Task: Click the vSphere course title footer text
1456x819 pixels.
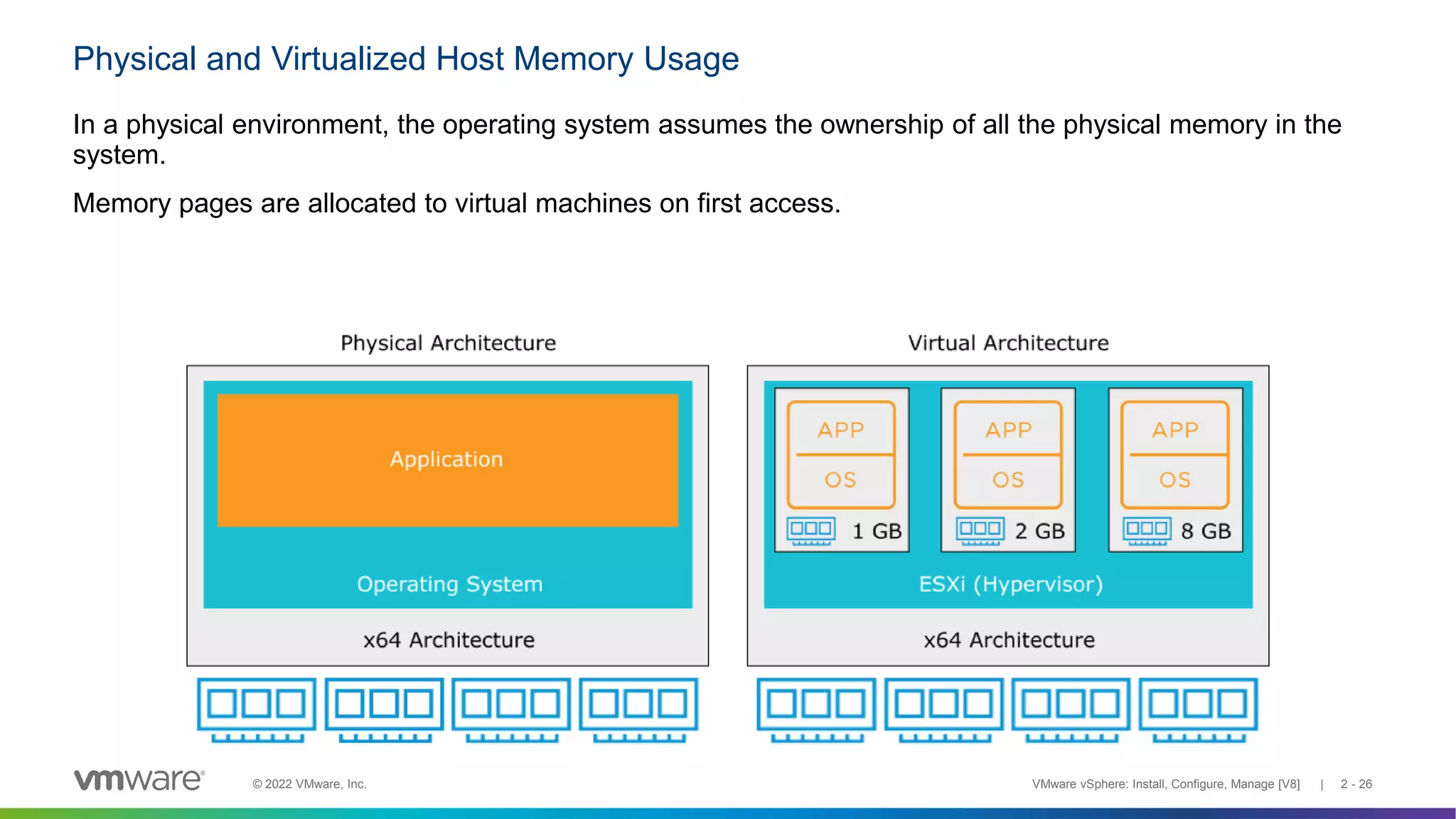Action: pos(1165,784)
